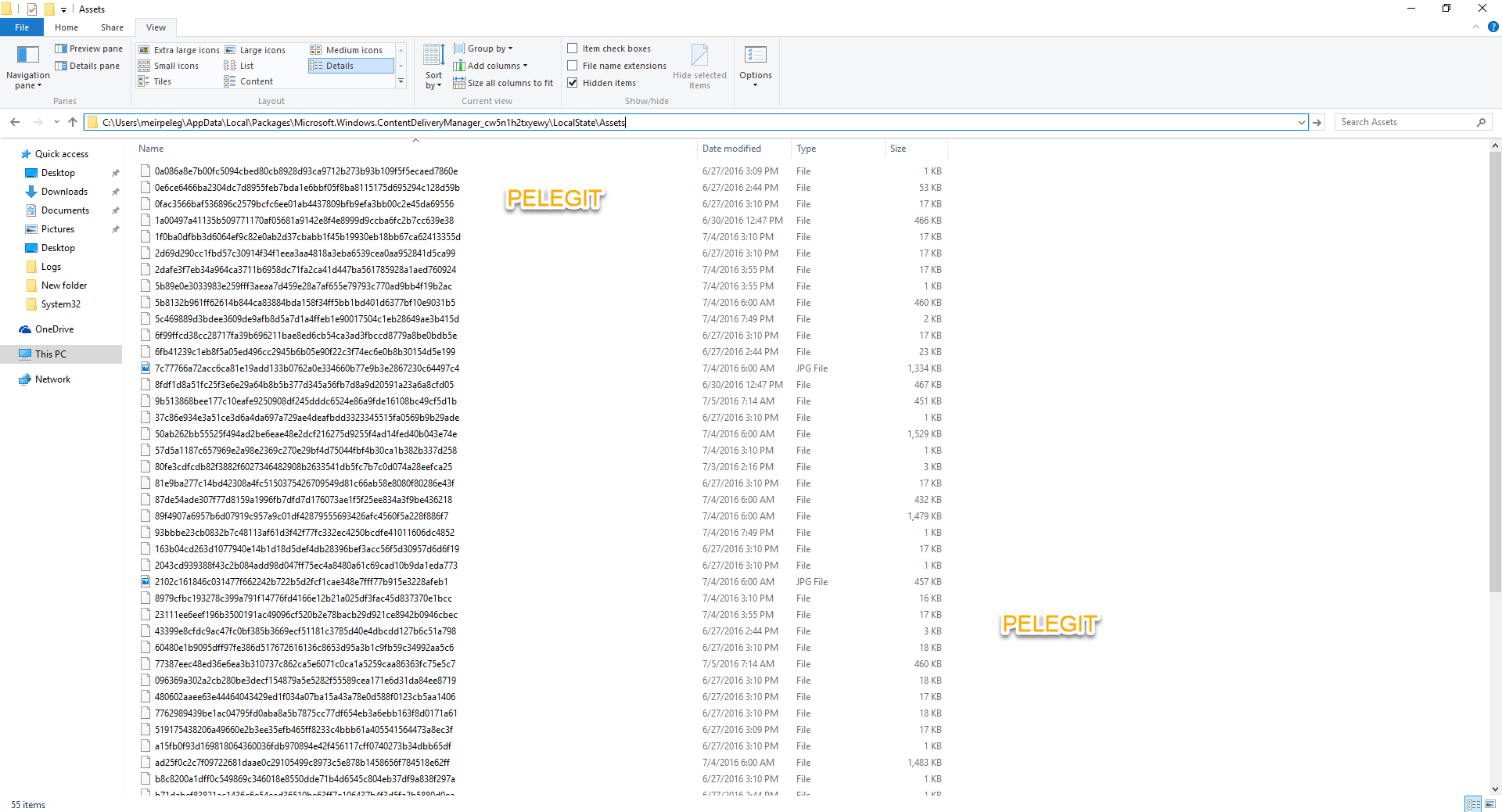The image size is (1502, 812).
Task: Click the address bar path field
Action: pos(696,123)
